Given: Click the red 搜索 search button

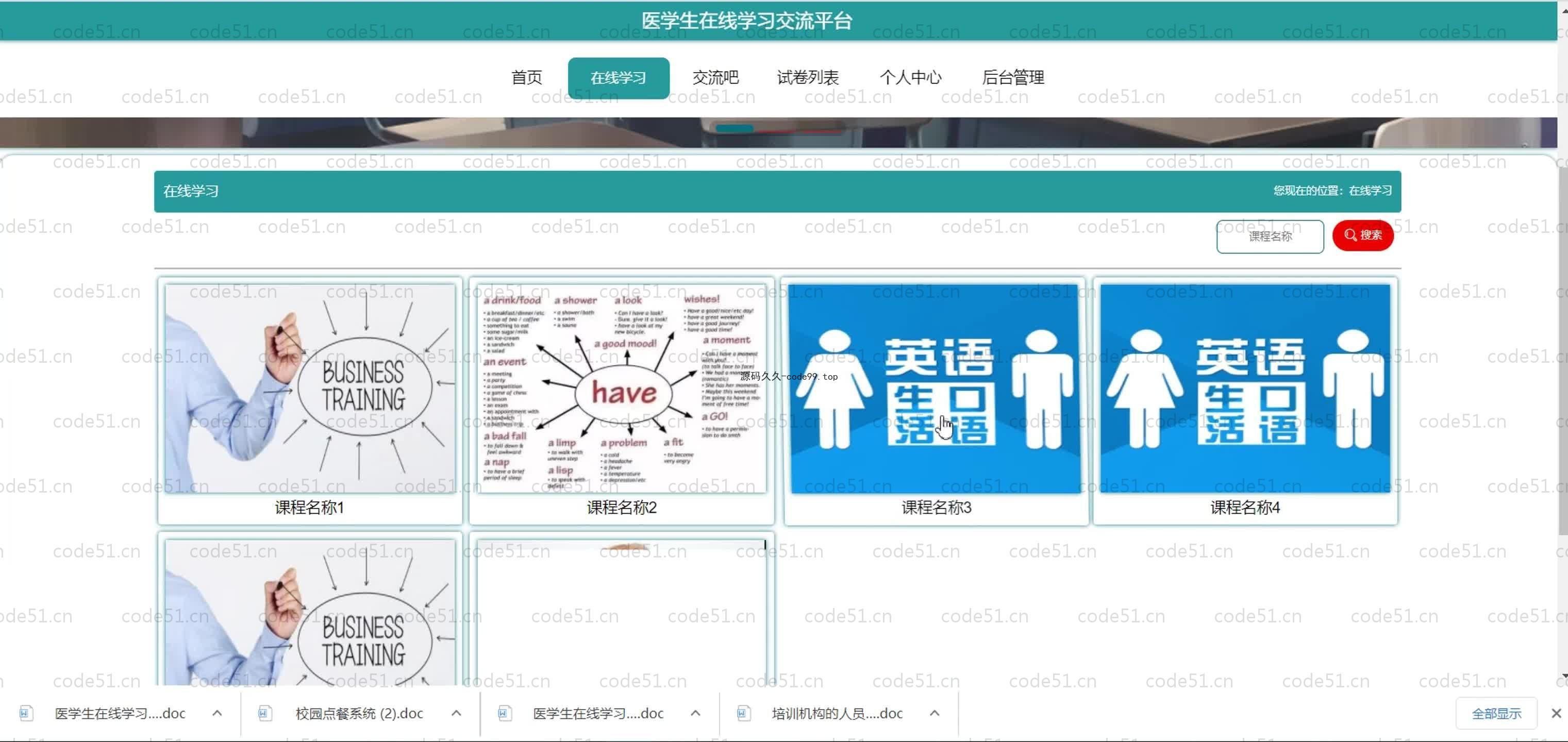Looking at the screenshot, I should [x=1363, y=235].
